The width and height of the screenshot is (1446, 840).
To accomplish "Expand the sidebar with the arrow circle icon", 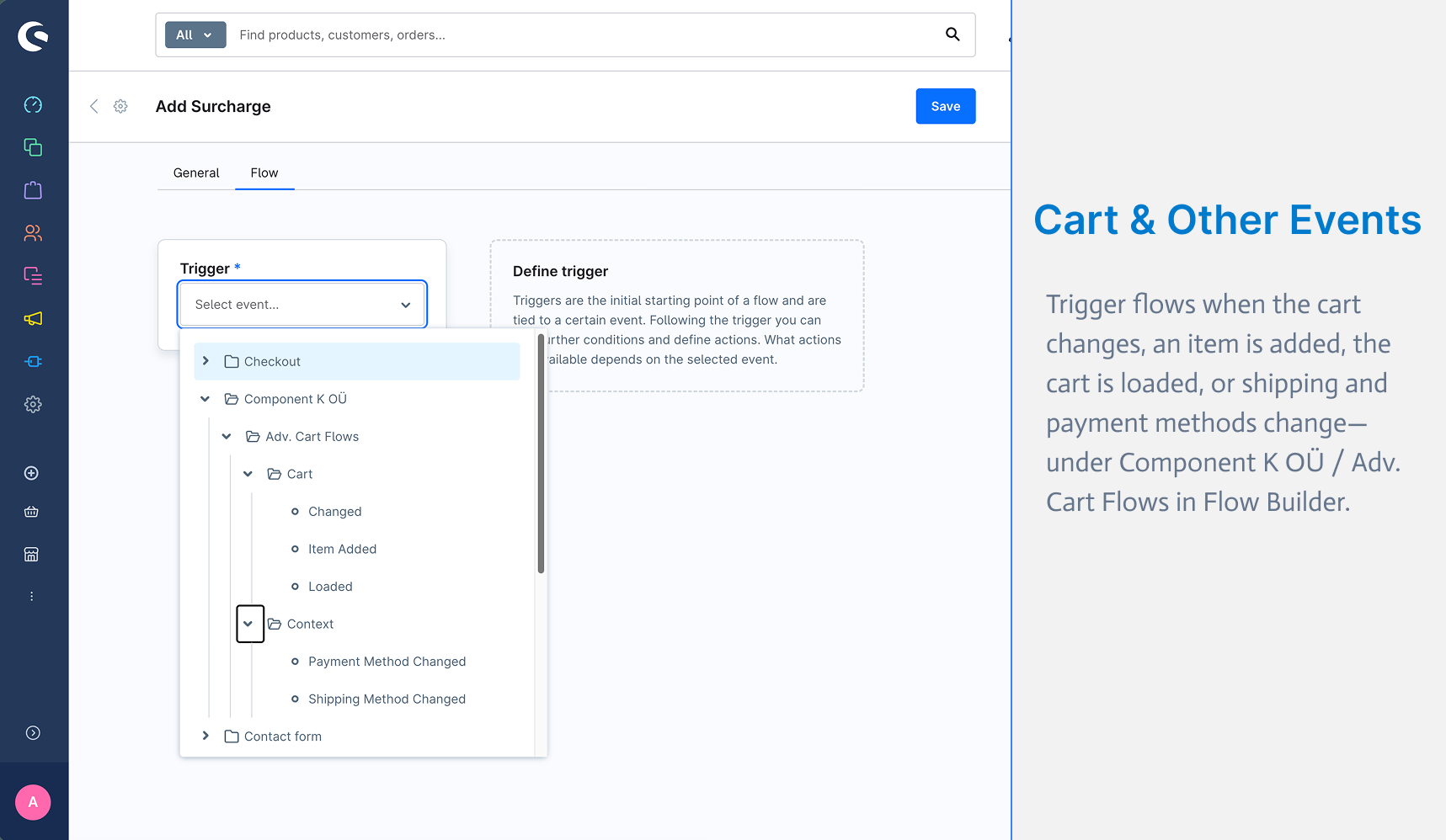I will click(x=33, y=732).
